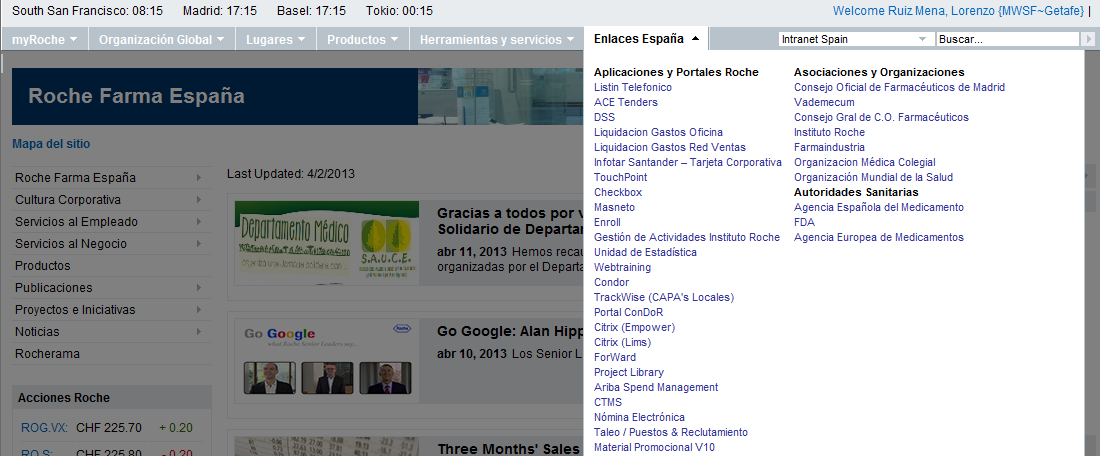Open the Agencia Europea de Medicamentos link

coord(878,237)
